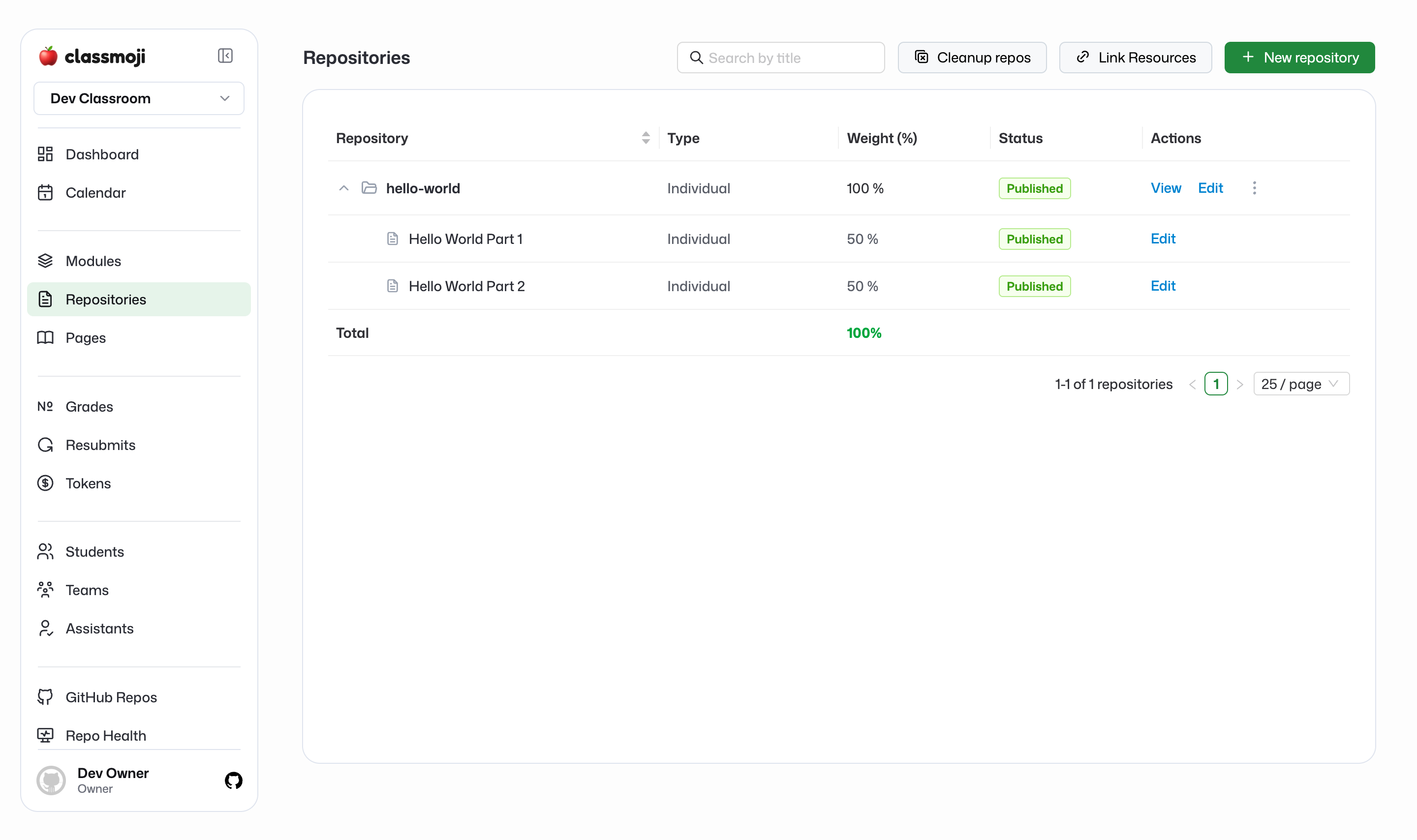
Task: Edit Hello World Part 2
Action: pos(1163,286)
